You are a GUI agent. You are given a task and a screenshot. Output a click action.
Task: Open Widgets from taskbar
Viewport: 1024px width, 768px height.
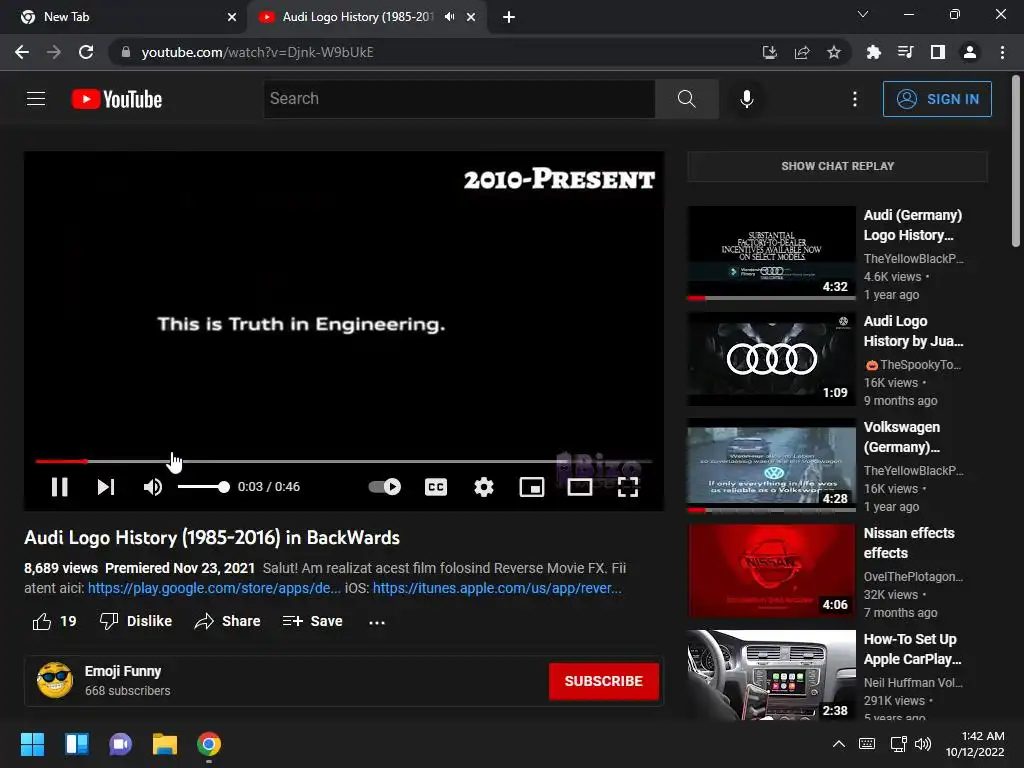[76, 744]
